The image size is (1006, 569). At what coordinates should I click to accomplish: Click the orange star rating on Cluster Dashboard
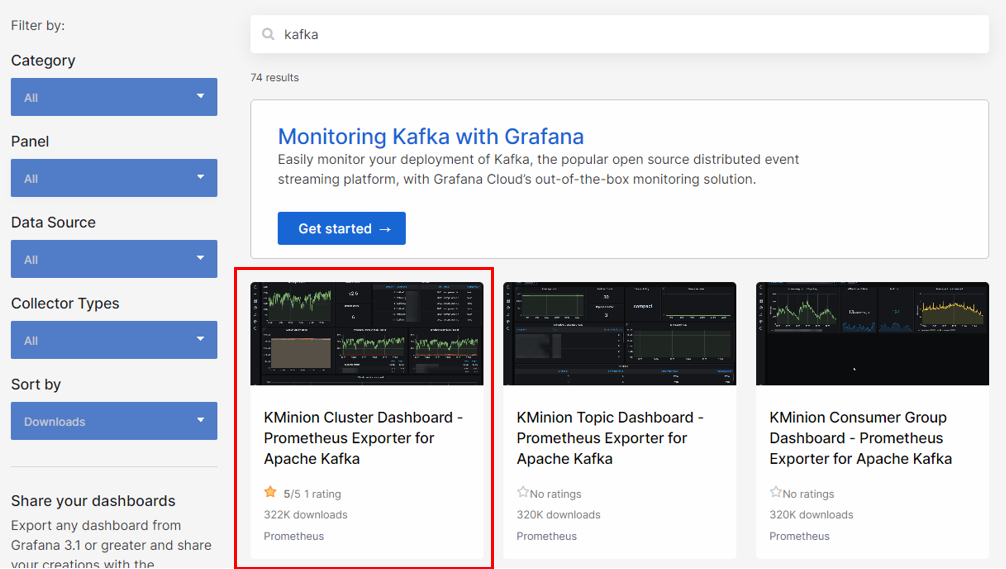pos(270,492)
